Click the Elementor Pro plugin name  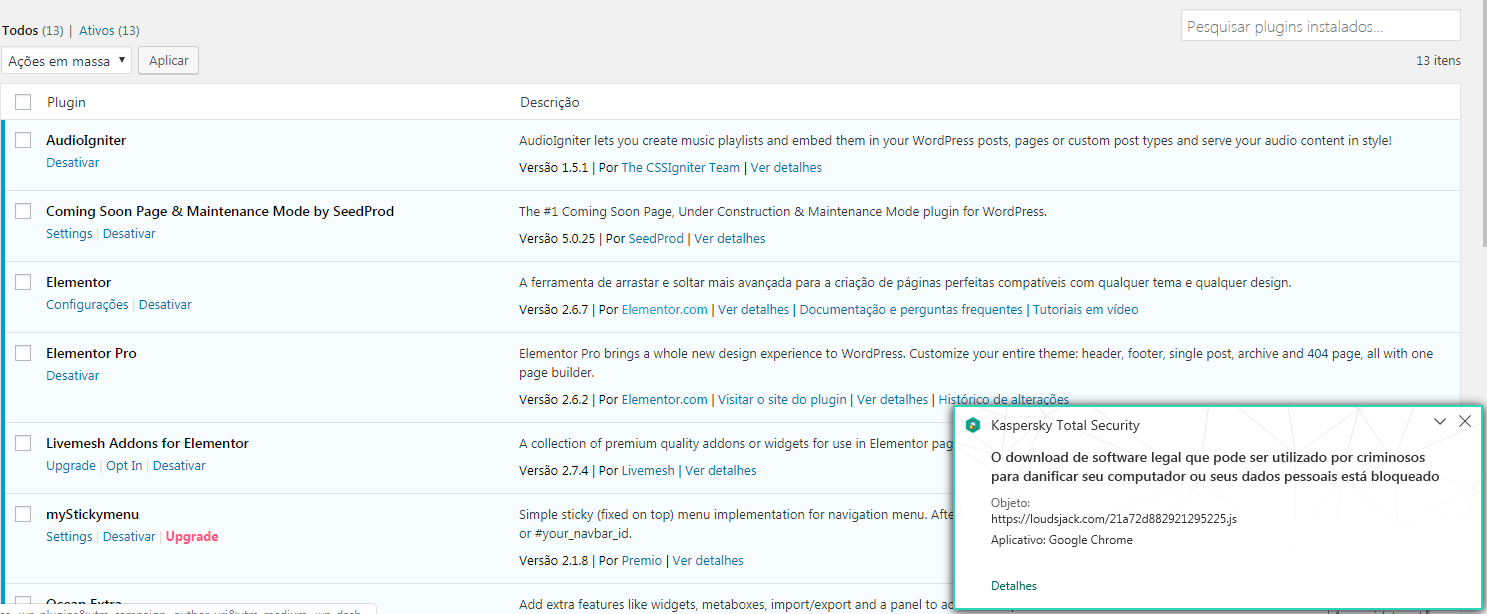(91, 353)
